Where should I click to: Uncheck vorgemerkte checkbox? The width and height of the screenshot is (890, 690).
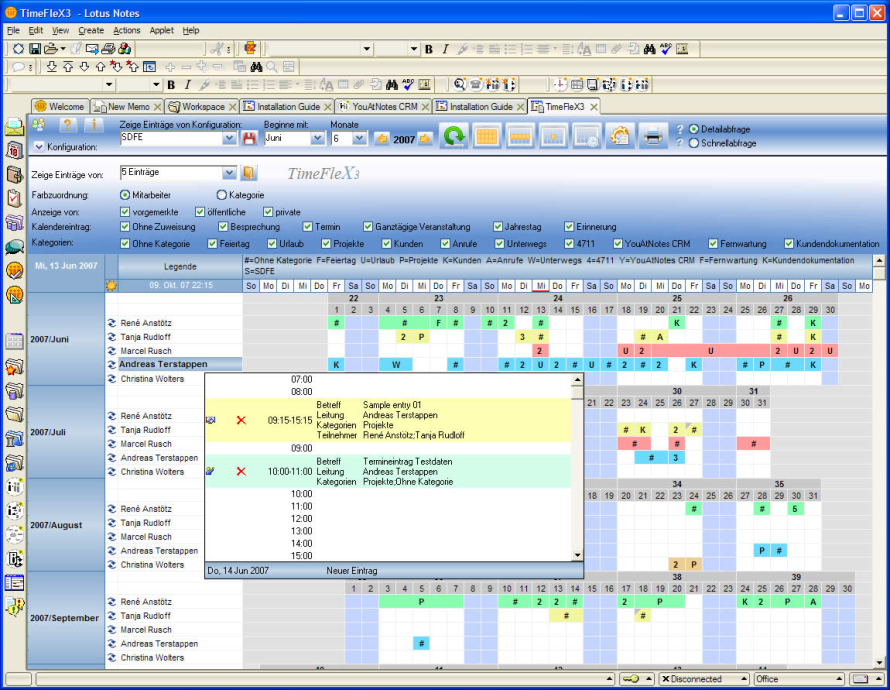coord(125,212)
